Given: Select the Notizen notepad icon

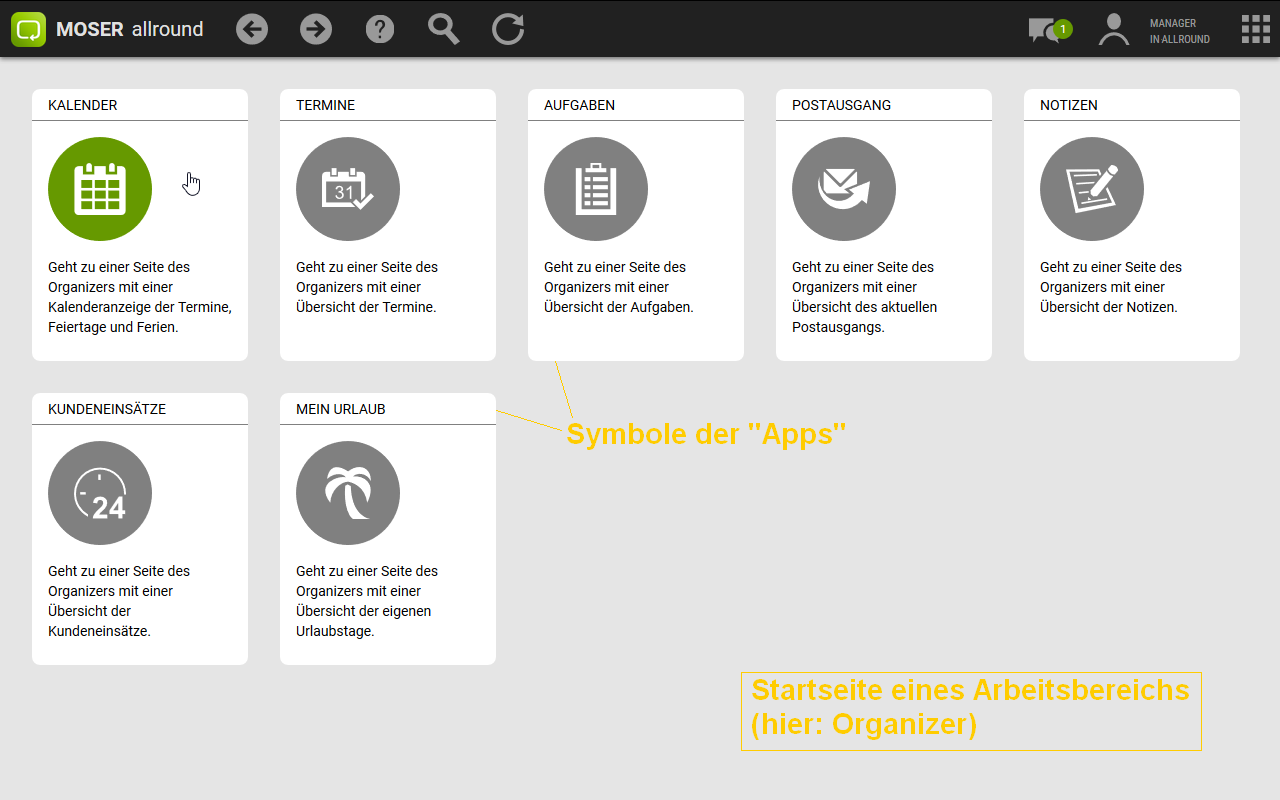Looking at the screenshot, I should (x=1092, y=189).
